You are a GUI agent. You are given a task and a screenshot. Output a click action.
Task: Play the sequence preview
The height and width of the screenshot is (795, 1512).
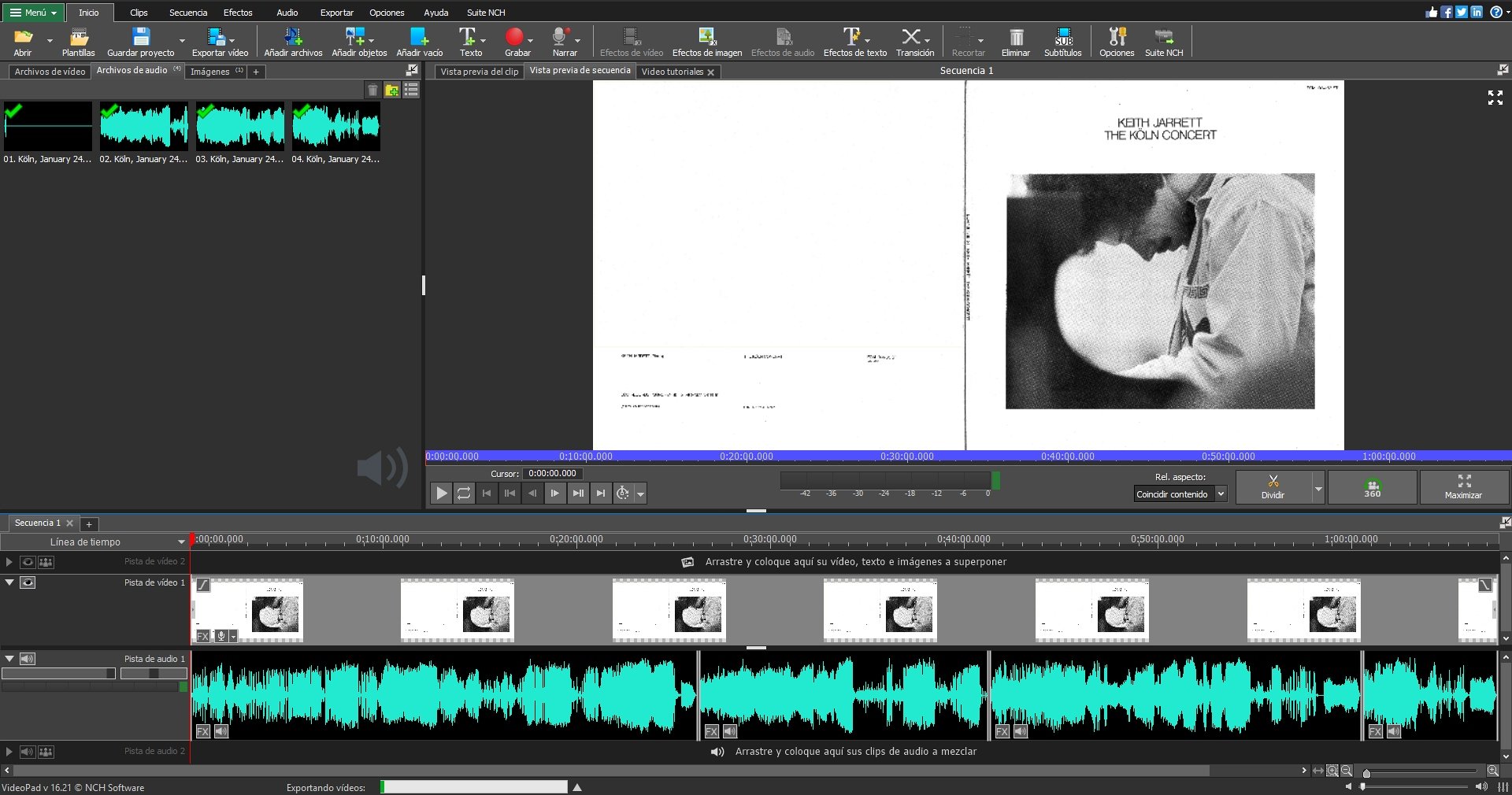click(442, 494)
